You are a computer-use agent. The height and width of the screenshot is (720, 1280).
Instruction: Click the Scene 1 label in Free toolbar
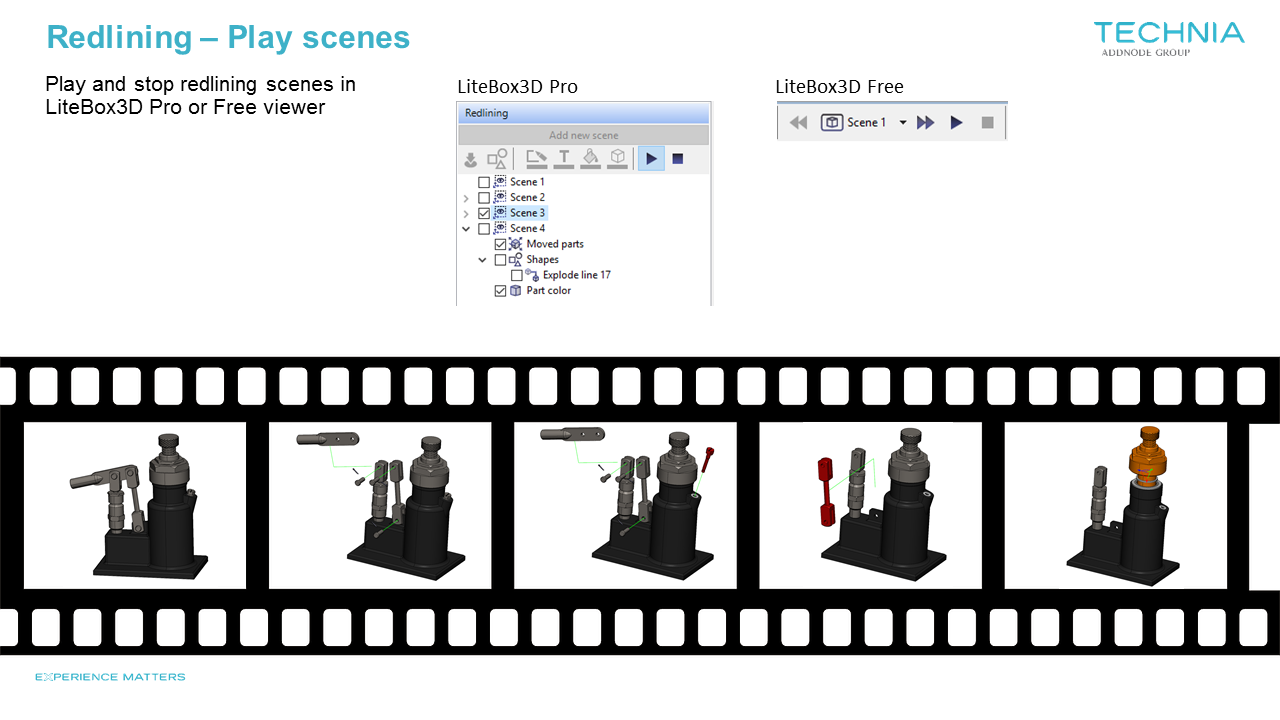tap(867, 123)
